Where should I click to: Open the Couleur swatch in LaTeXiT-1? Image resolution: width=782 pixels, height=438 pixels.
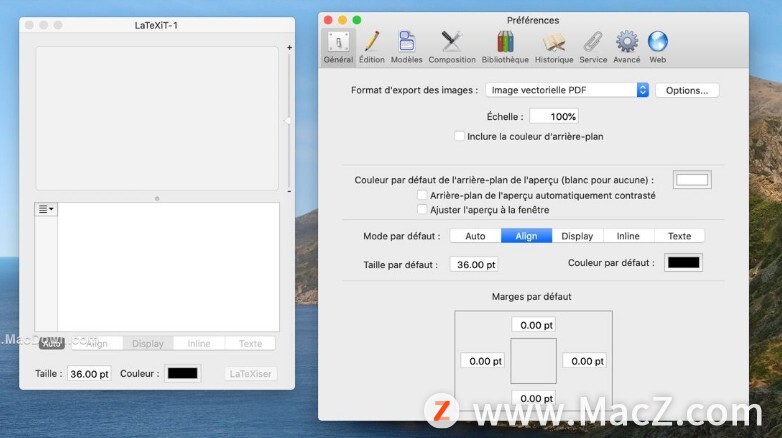(x=183, y=373)
